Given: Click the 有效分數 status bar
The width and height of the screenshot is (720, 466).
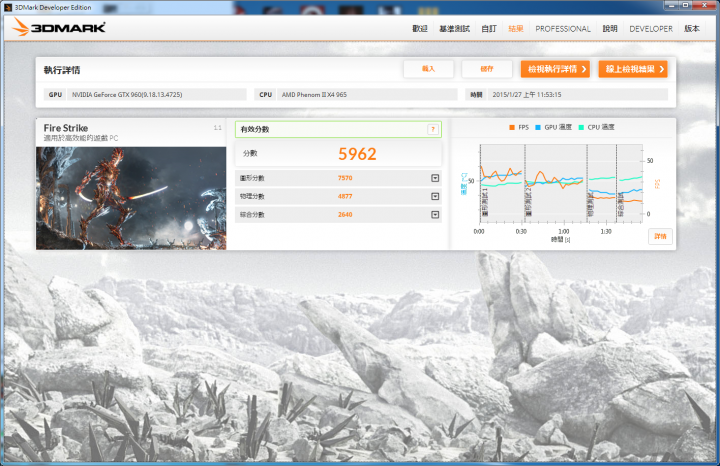Looking at the screenshot, I should click(338, 129).
